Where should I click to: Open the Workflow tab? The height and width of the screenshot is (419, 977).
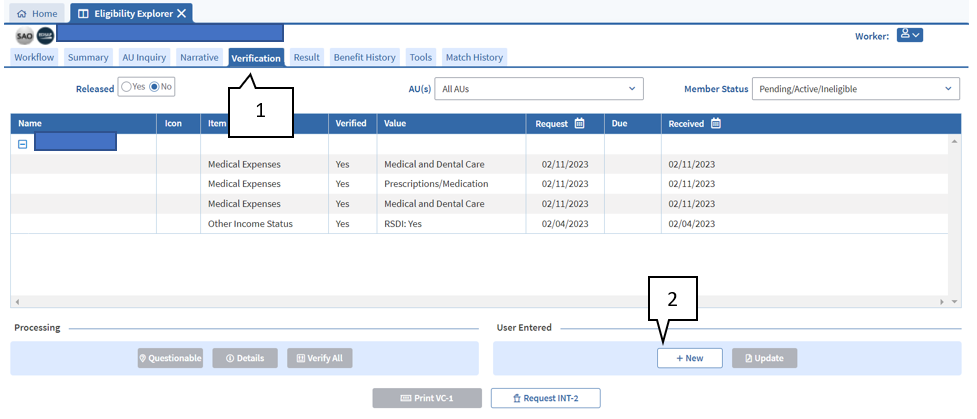click(34, 57)
